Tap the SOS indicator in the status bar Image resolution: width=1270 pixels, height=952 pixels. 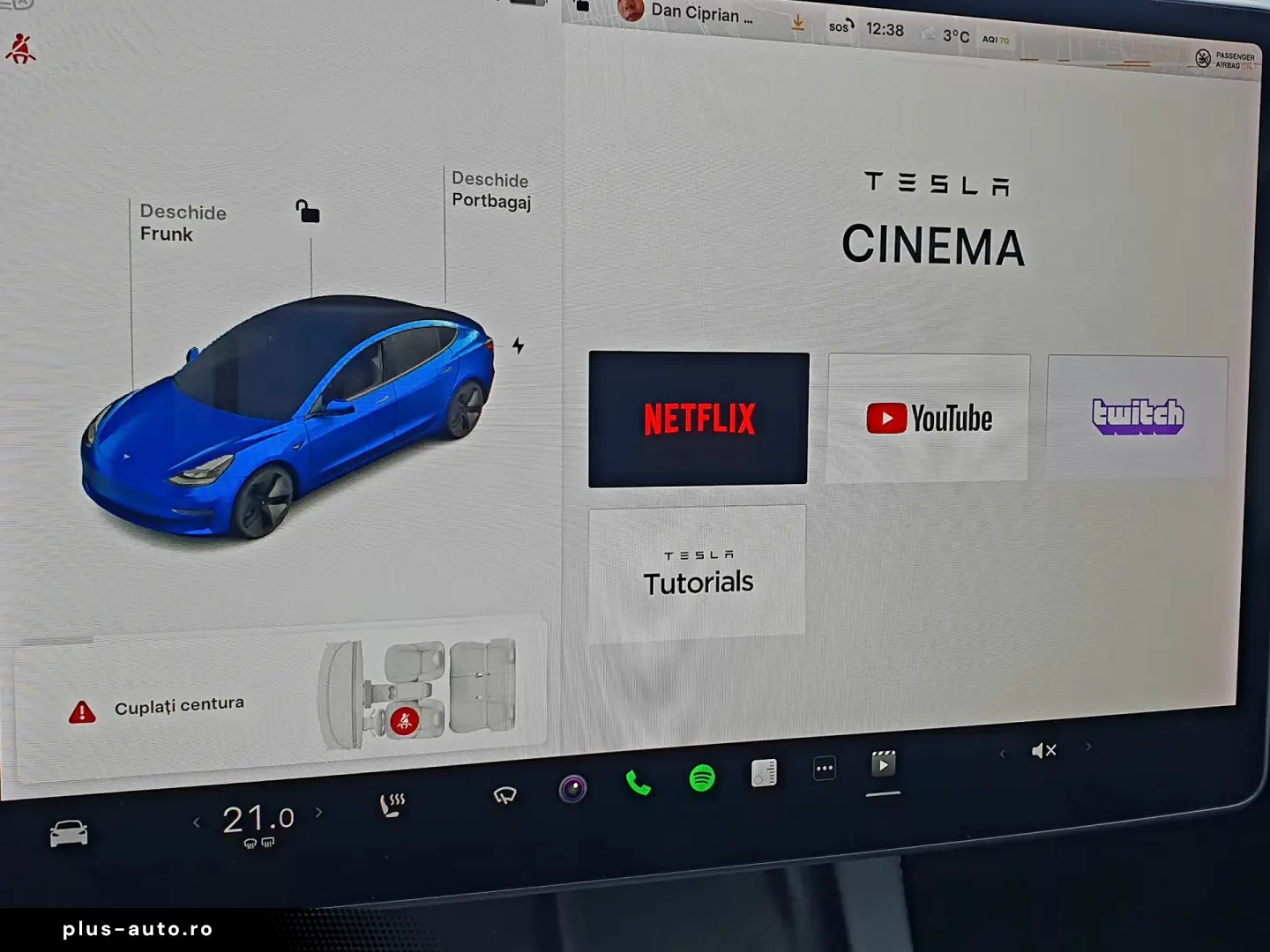[840, 27]
